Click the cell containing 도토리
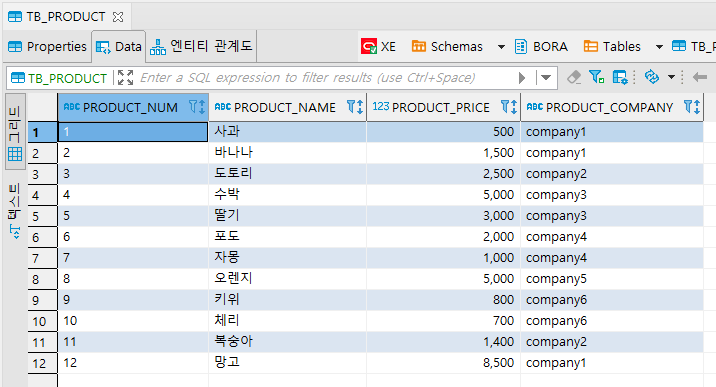Image resolution: width=716 pixels, height=387 pixels. [287, 174]
